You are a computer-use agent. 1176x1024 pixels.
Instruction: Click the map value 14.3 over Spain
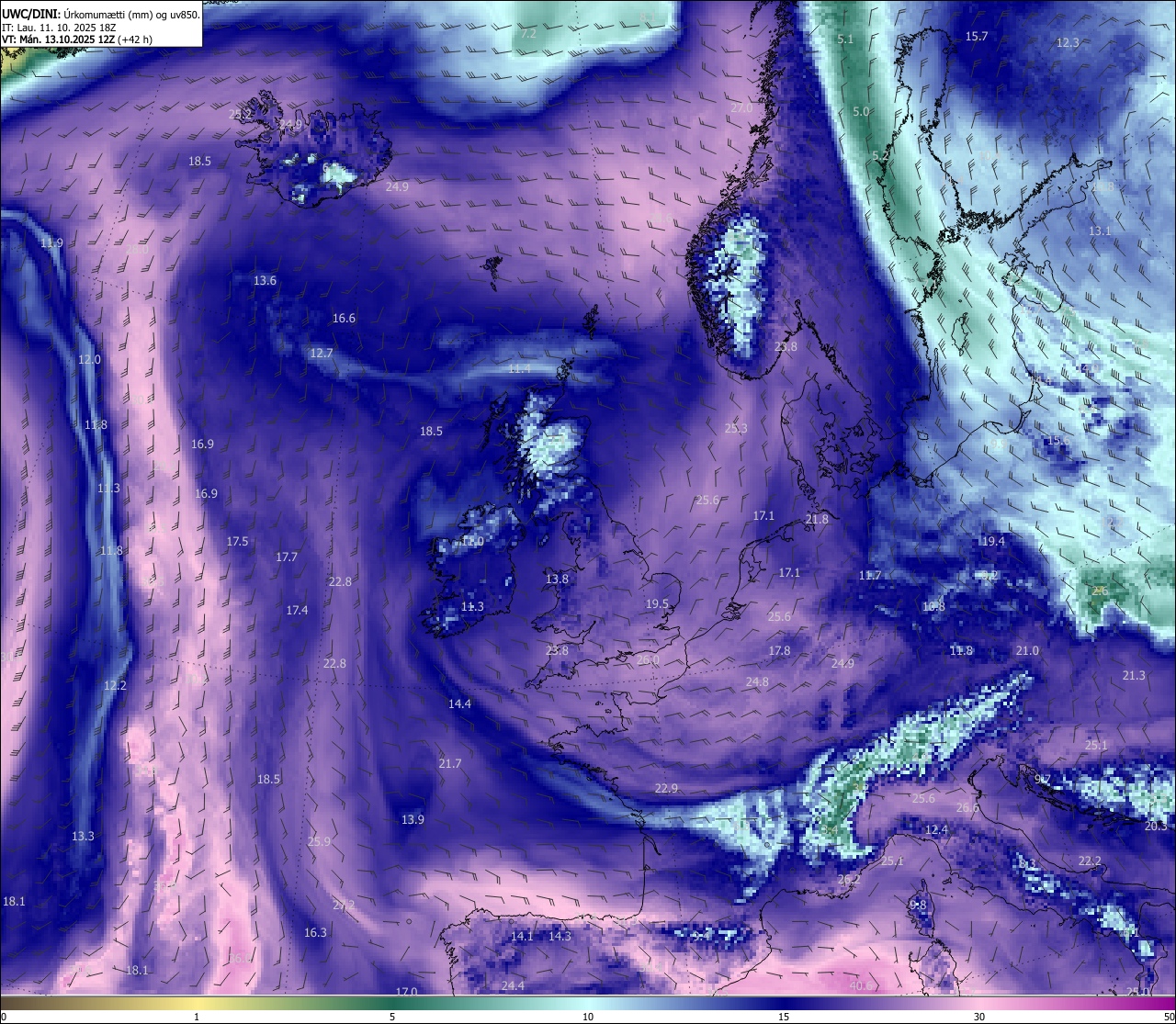pos(560,937)
